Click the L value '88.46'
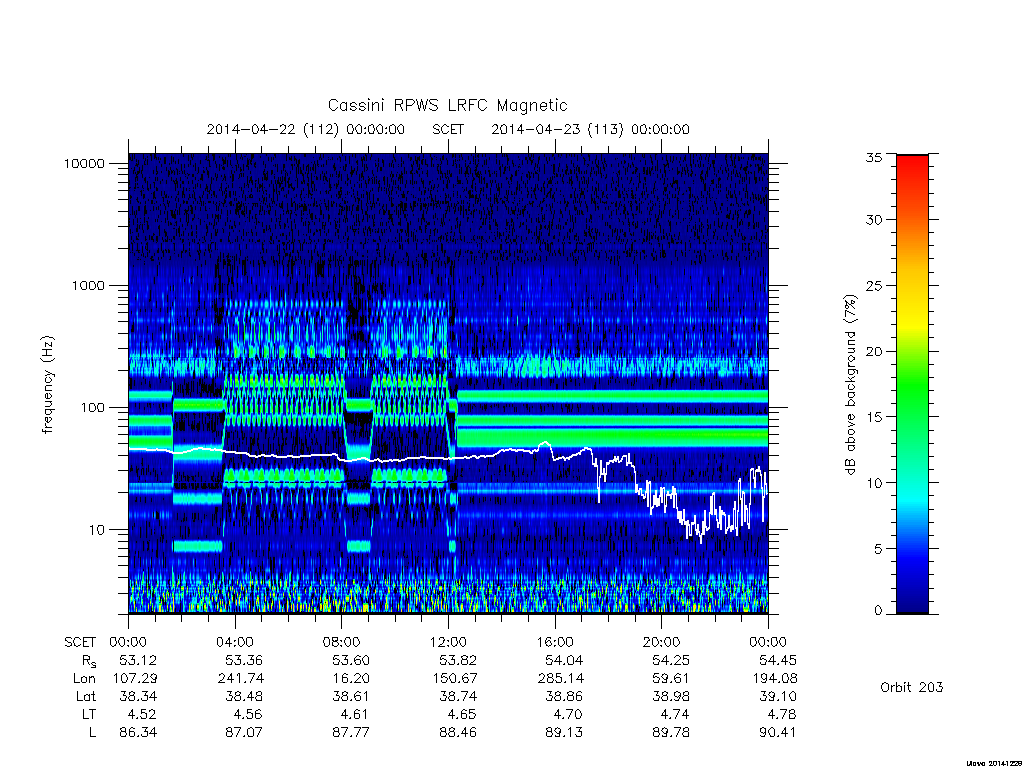This screenshot has width=1024, height=768. coord(458,732)
